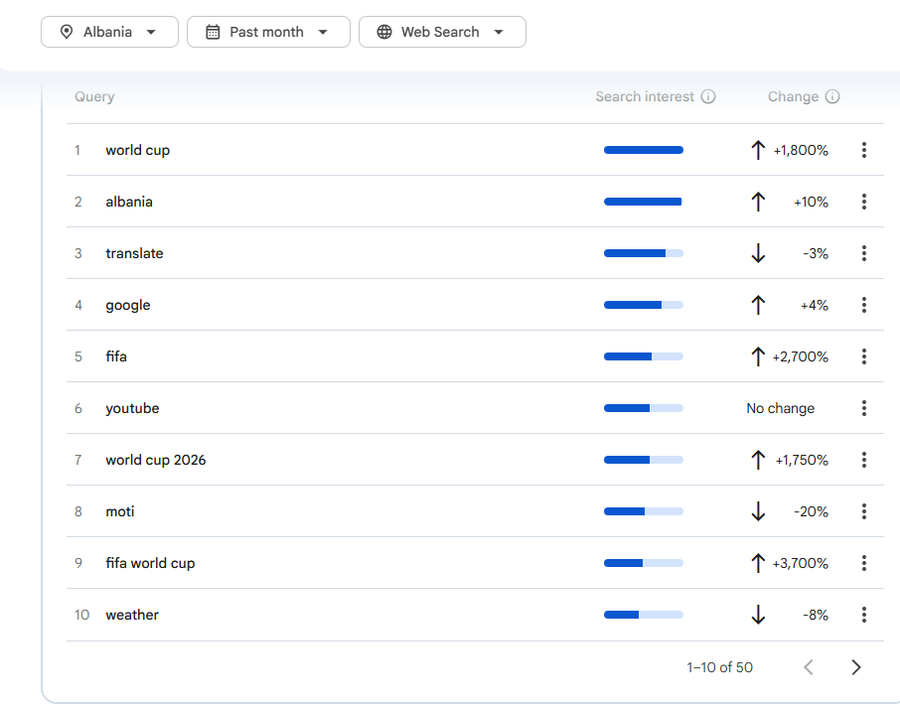This screenshot has height=707, width=900.
Task: Click the down arrow for moti change
Action: 758,512
